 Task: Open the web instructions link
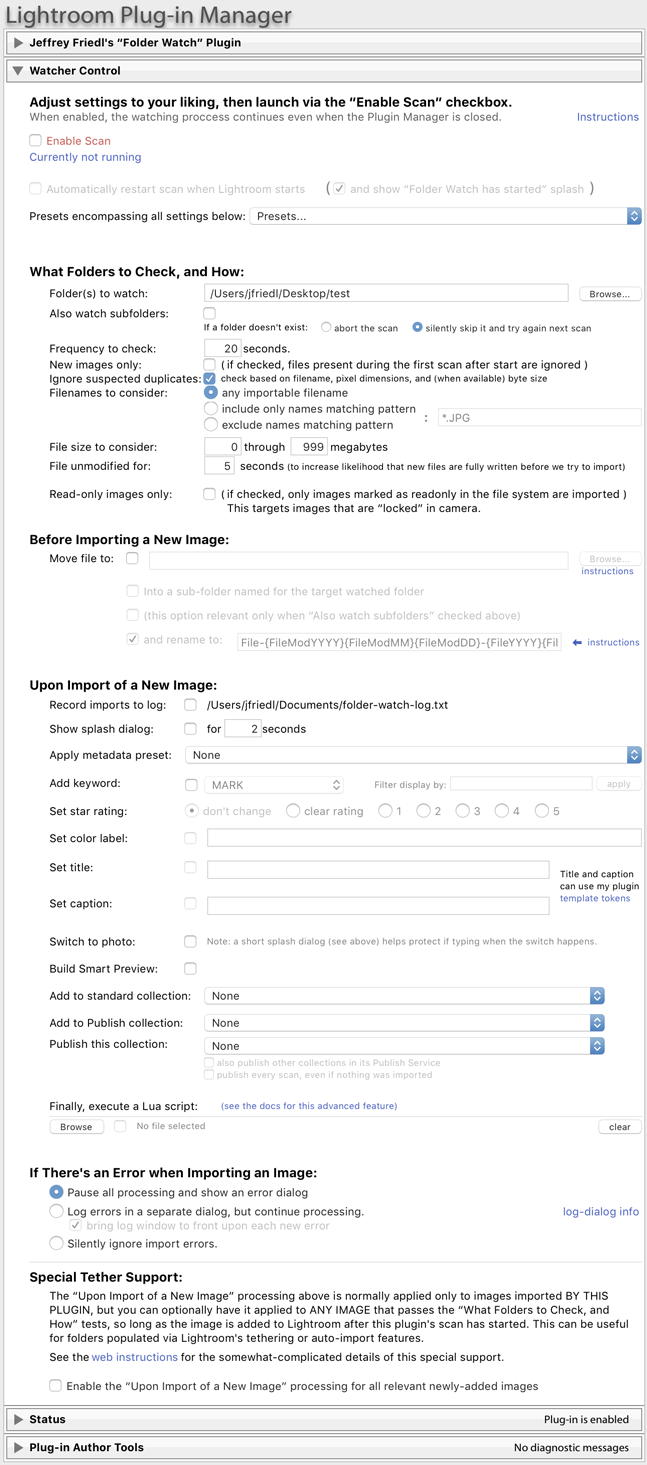pyautogui.click(x=134, y=1358)
